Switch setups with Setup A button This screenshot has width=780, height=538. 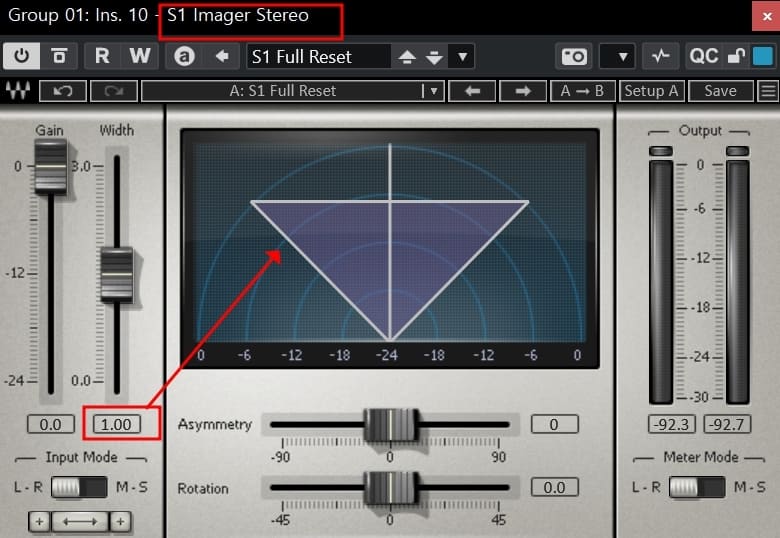coord(652,91)
